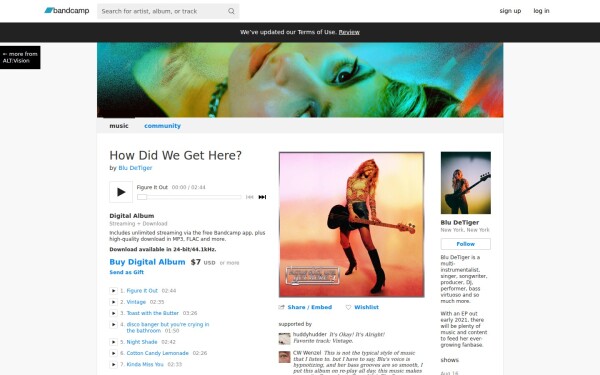This screenshot has height=375, width=600.
Task: Play track 7 Kinda Miss You
Action: click(113, 364)
